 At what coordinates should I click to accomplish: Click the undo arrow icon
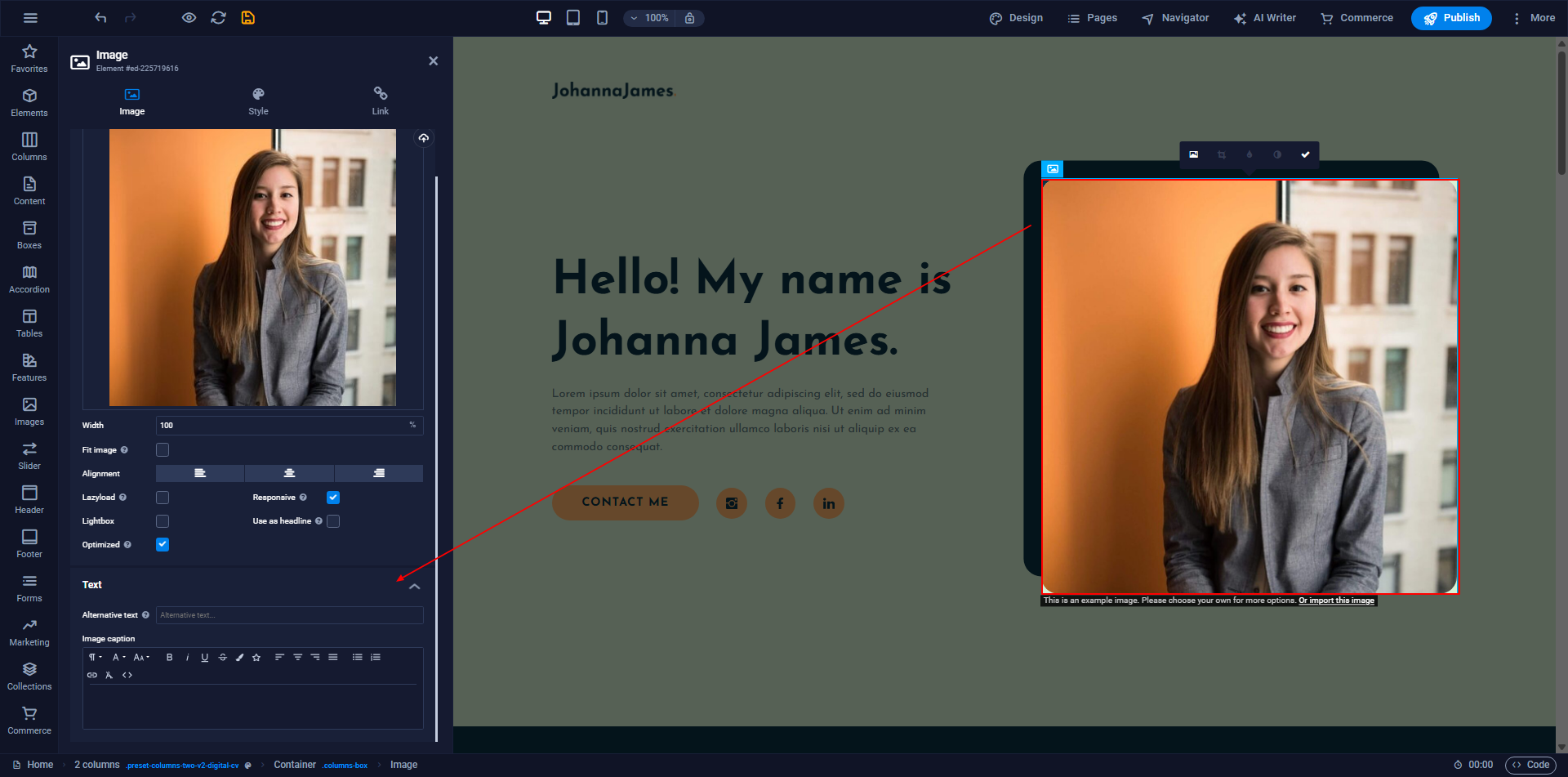point(100,18)
